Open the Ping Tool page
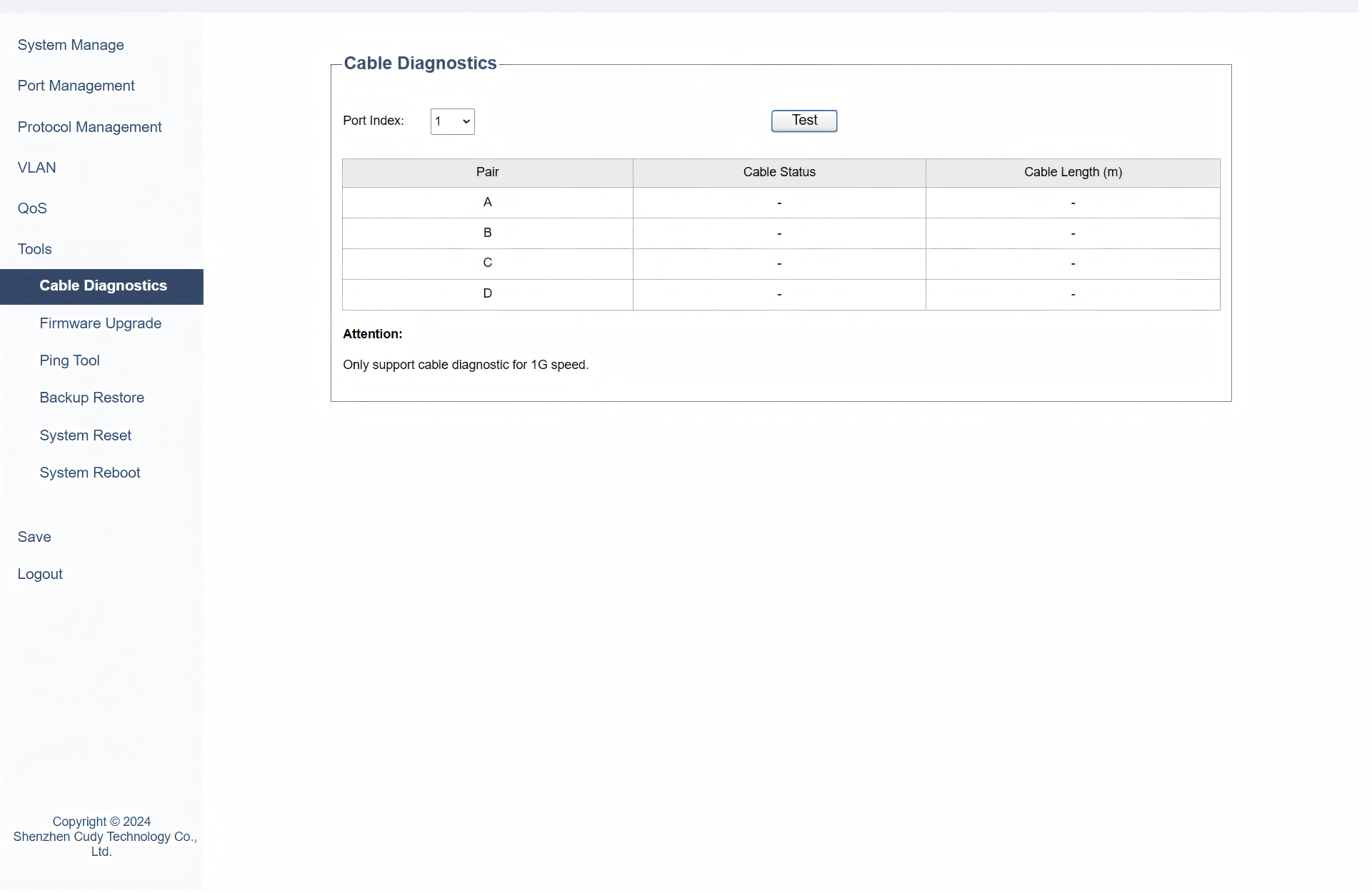The height and width of the screenshot is (893, 1372). [x=69, y=360]
